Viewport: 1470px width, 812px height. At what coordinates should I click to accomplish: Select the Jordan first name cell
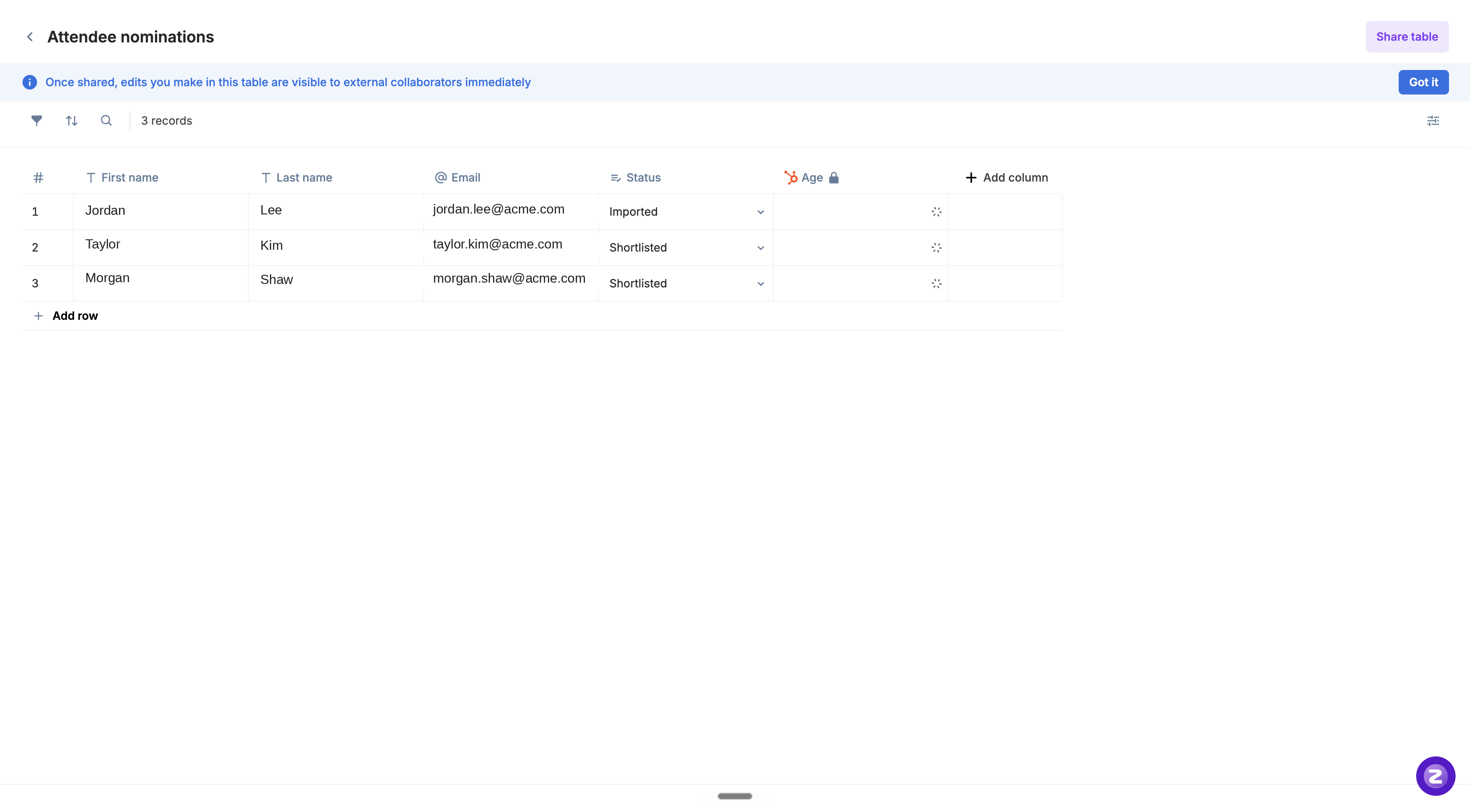coord(161,212)
